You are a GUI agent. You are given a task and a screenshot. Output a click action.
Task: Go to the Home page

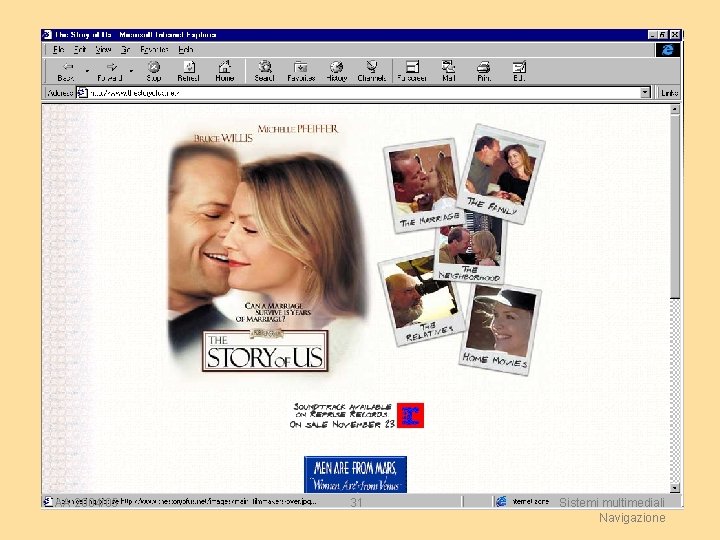point(225,72)
